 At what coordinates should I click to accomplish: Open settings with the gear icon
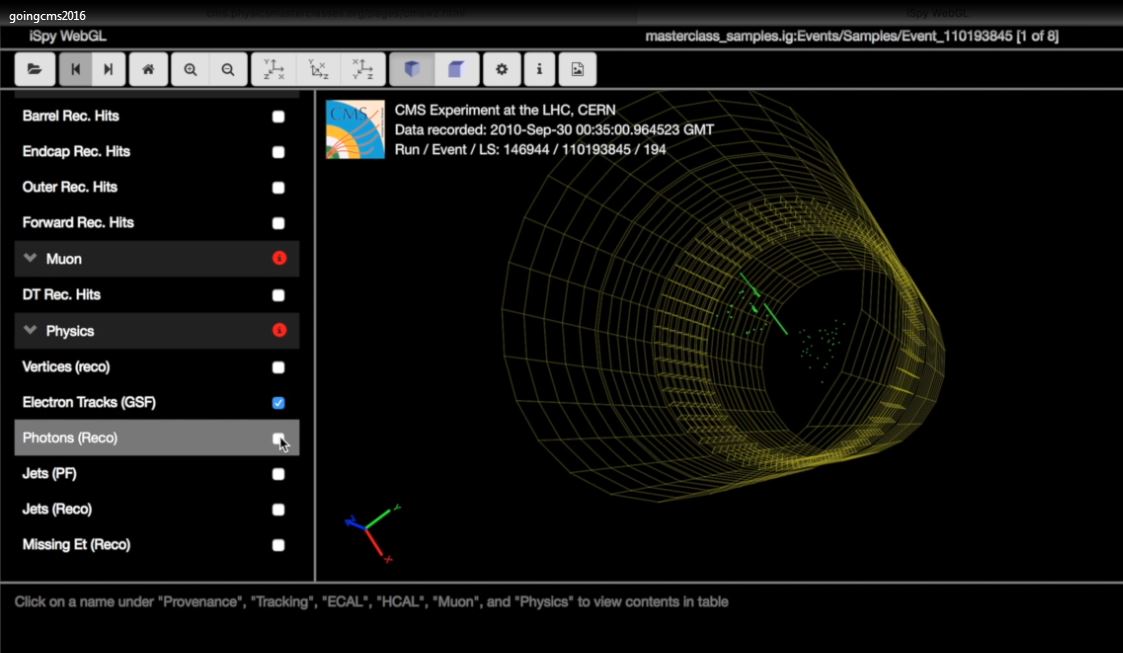[502, 69]
